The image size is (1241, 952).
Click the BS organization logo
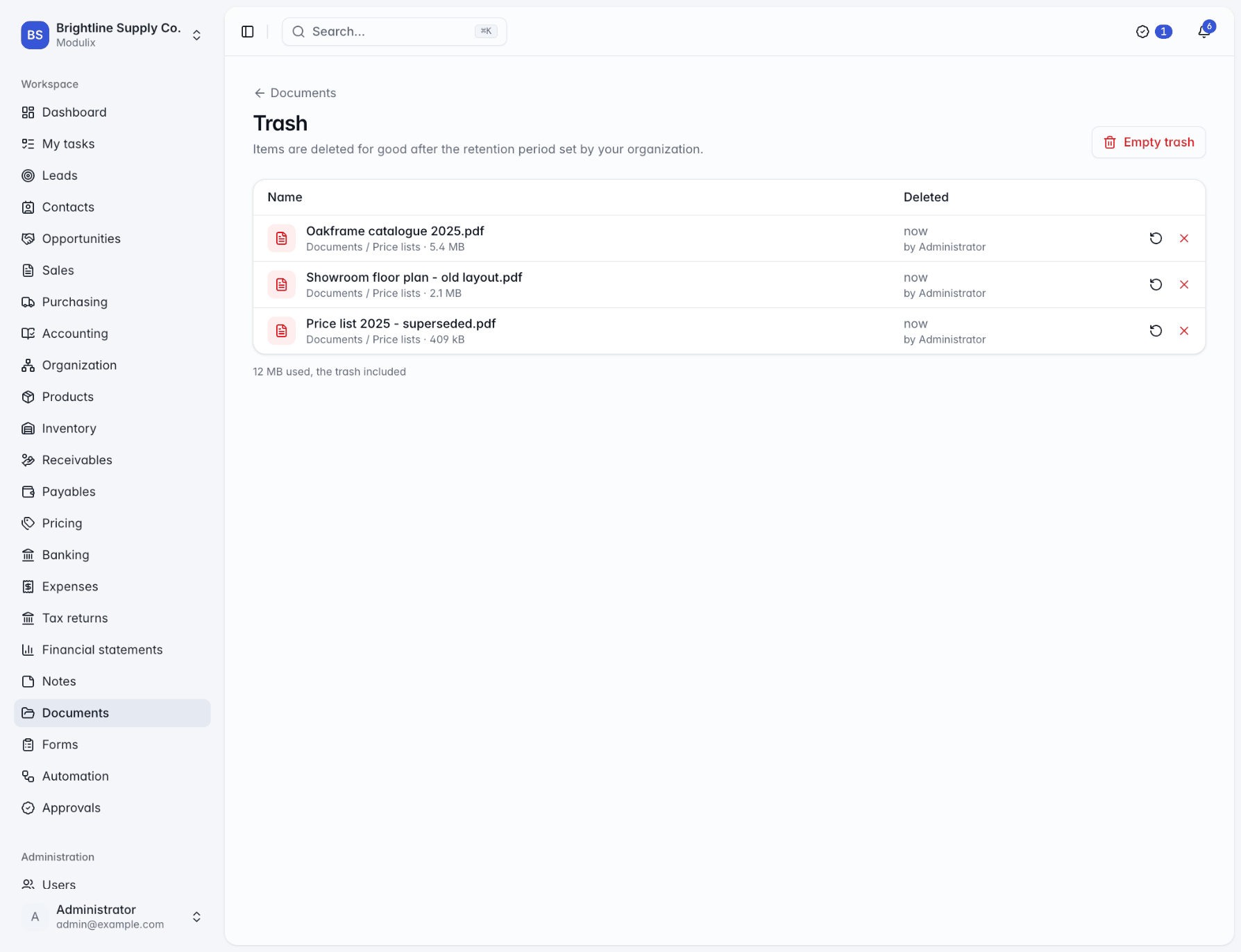(35, 35)
